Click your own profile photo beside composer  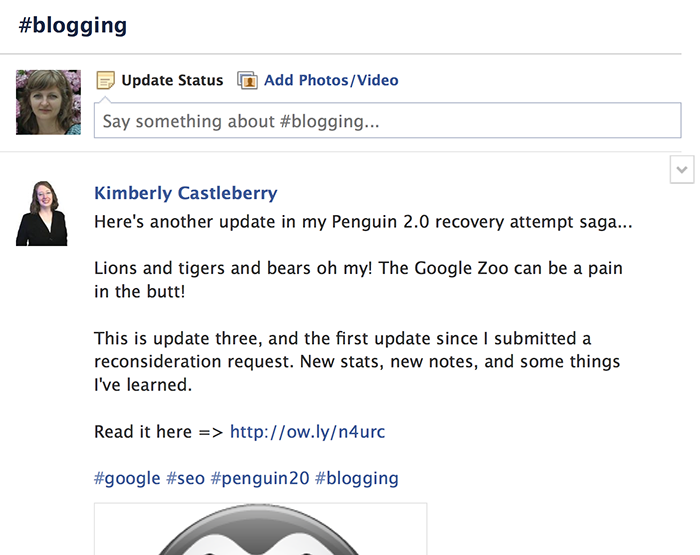point(48,102)
